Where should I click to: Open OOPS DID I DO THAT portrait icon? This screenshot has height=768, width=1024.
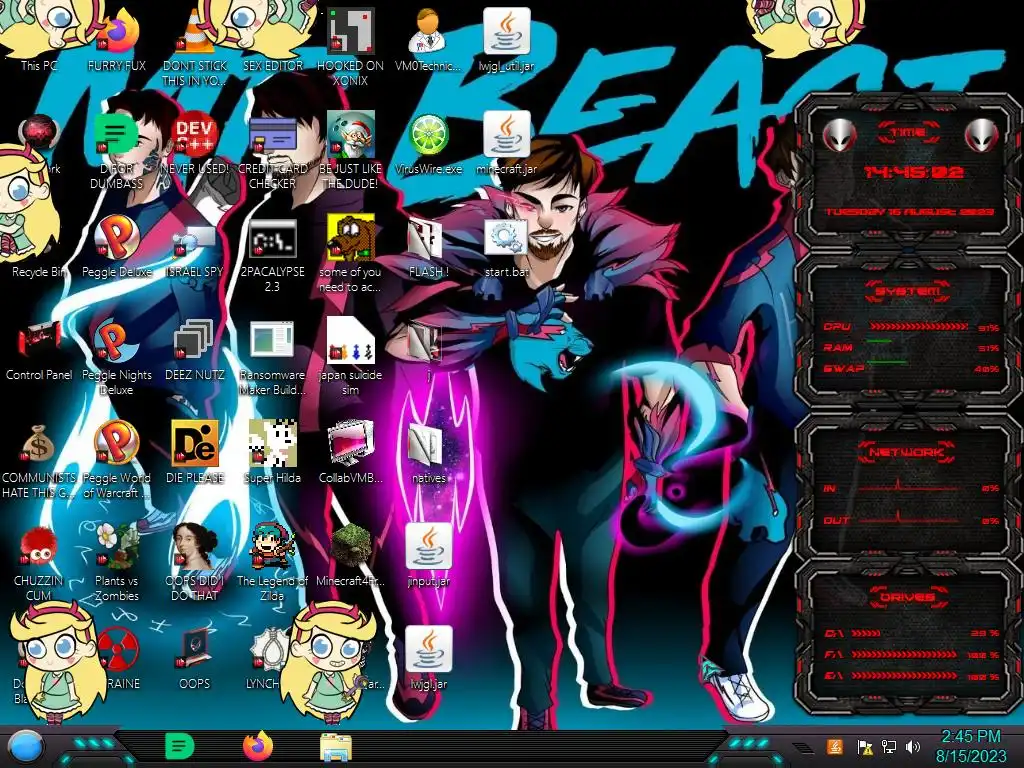(195, 563)
